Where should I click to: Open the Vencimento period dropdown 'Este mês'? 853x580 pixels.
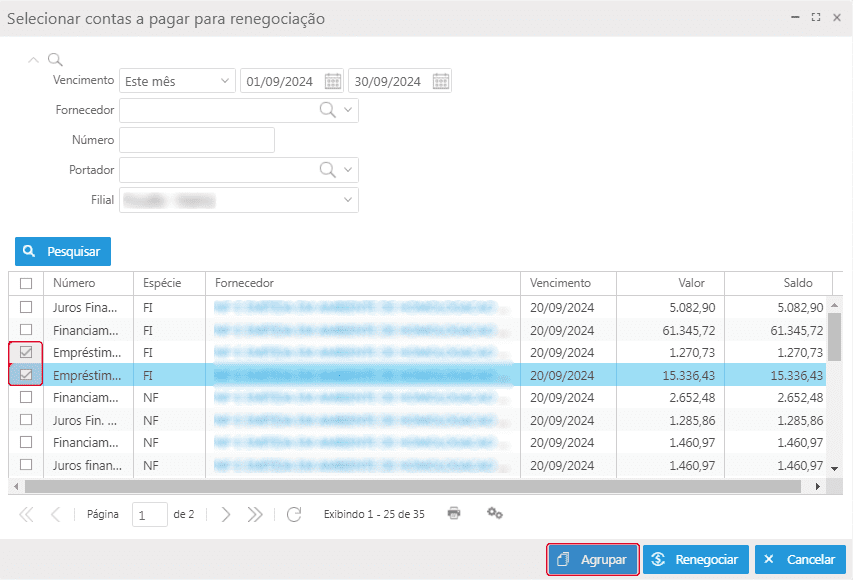coord(176,81)
